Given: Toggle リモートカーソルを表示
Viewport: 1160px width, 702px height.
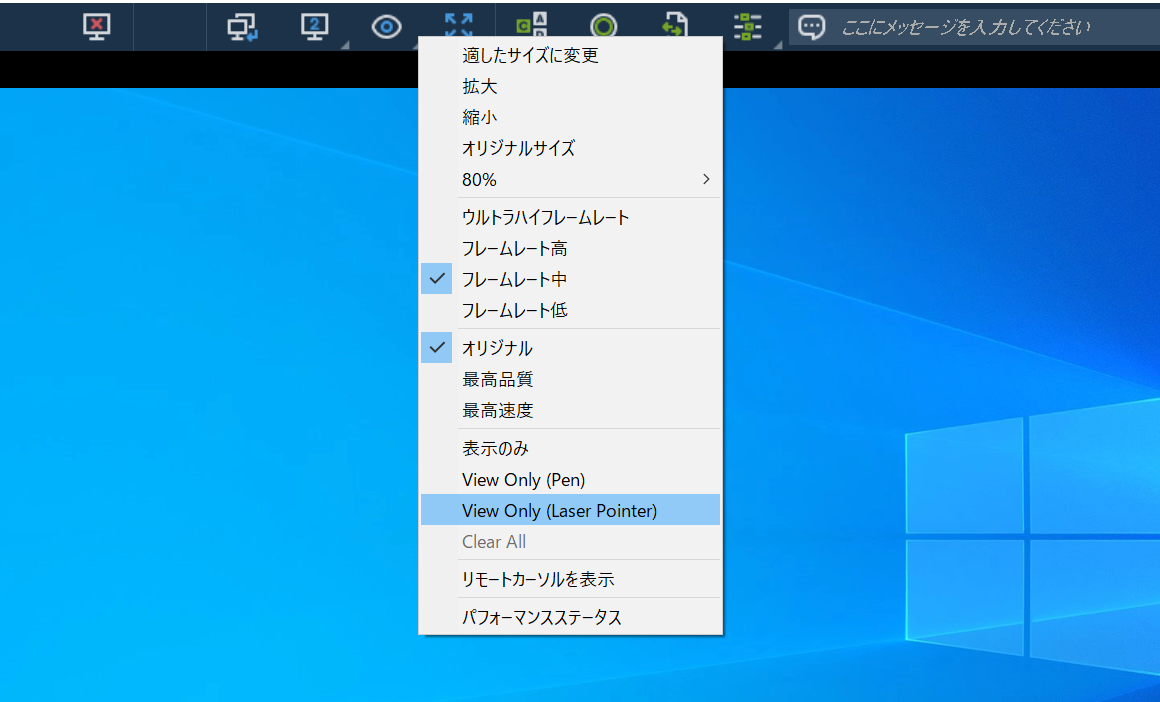Looking at the screenshot, I should (570, 579).
